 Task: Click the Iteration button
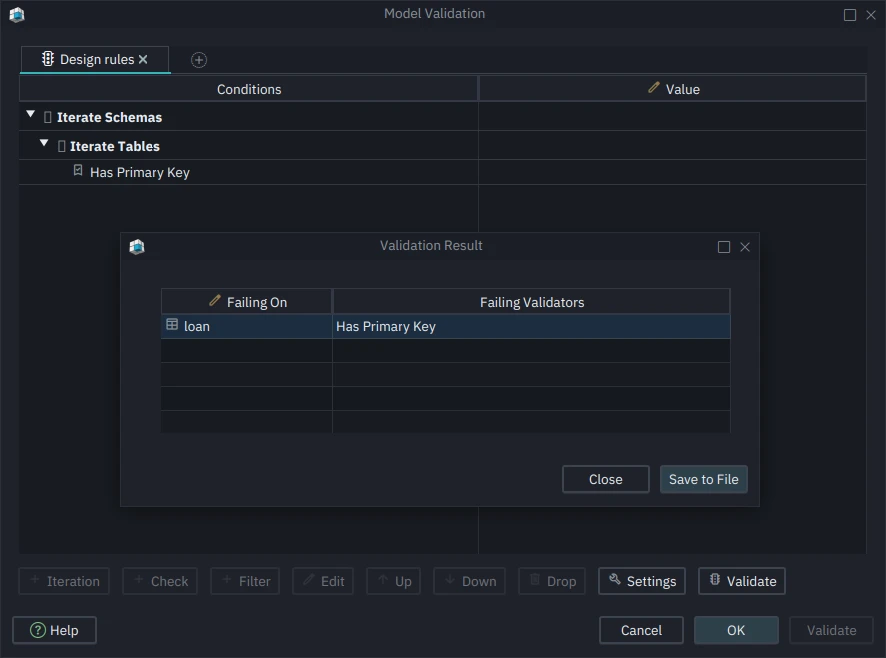click(64, 581)
